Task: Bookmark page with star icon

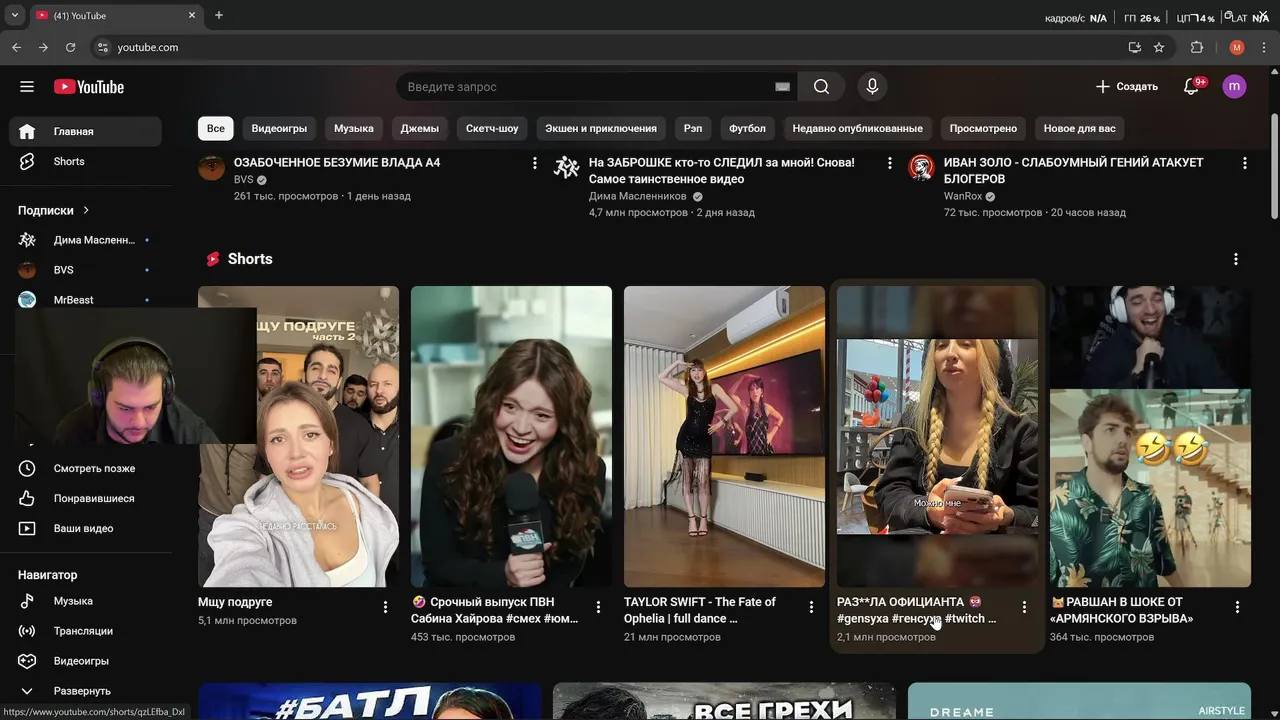Action: 1159,47
